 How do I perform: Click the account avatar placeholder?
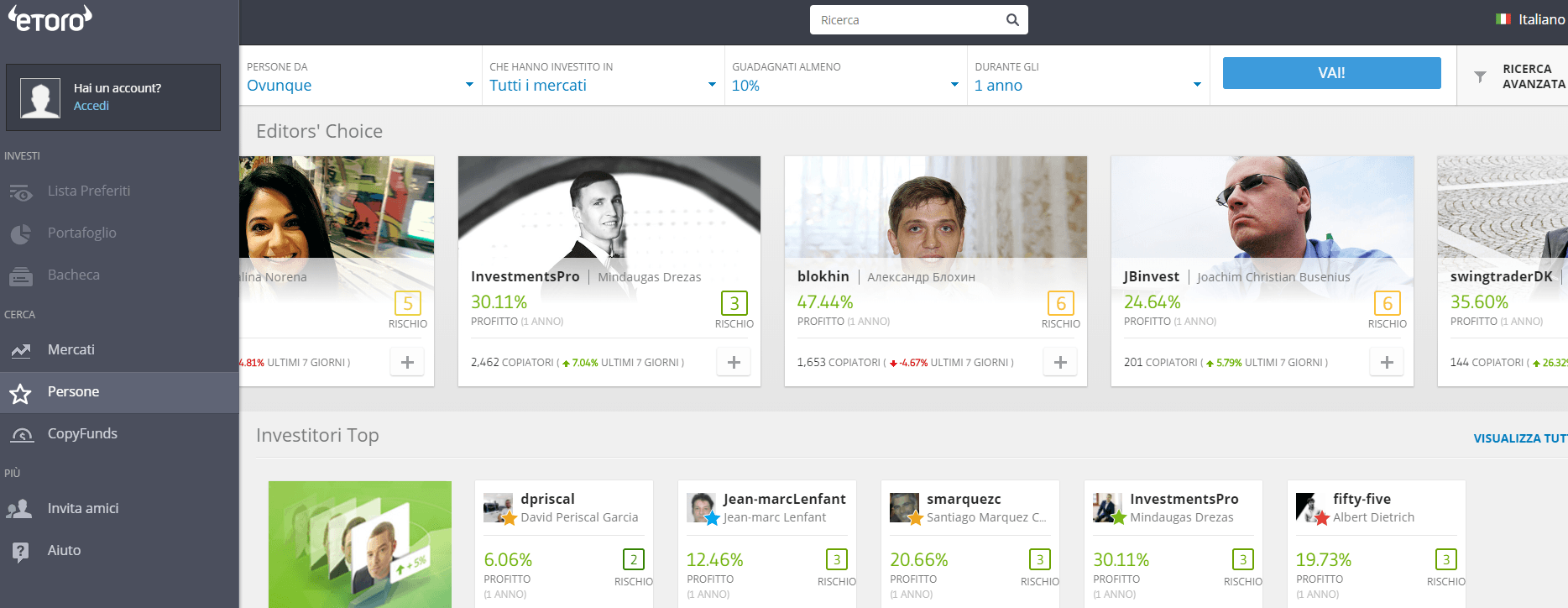point(40,97)
